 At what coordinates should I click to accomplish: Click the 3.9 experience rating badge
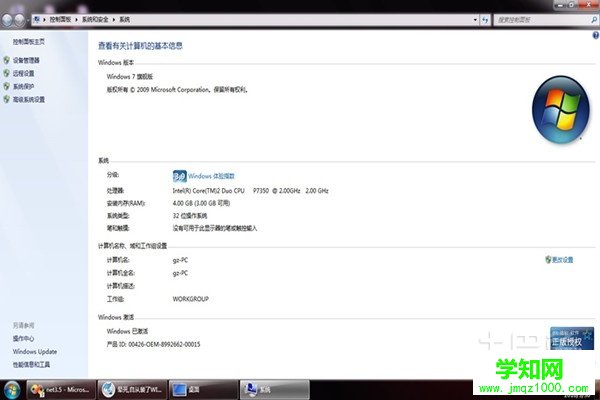pos(179,176)
